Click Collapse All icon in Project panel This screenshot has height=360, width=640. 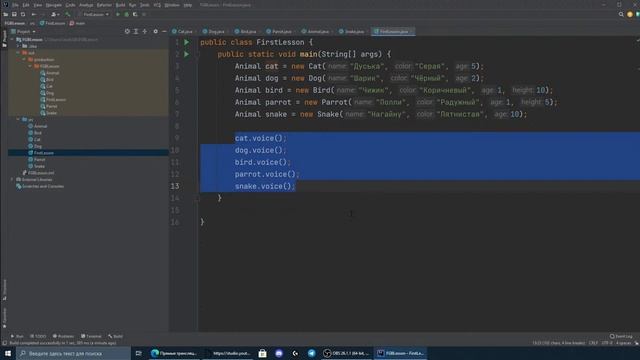[x=144, y=31]
